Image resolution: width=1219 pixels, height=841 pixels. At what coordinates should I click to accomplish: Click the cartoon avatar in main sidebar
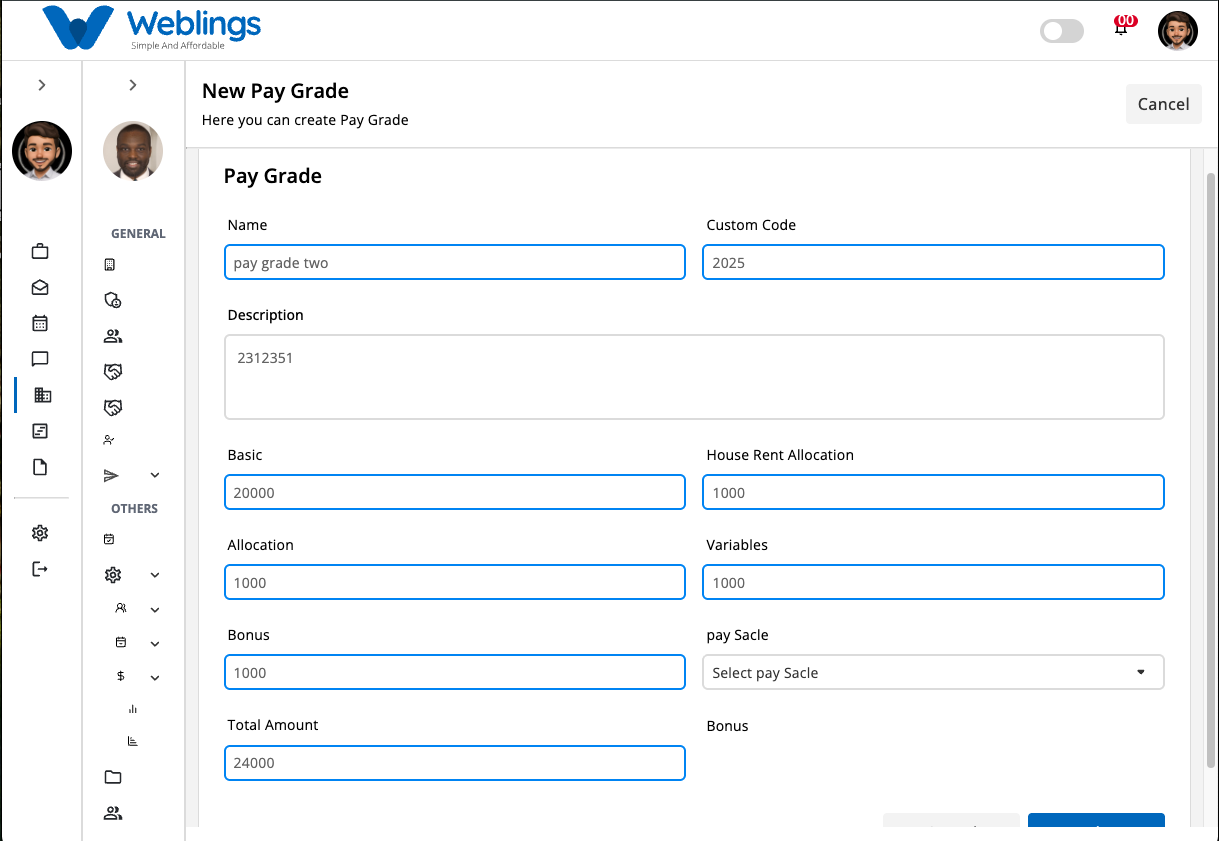(x=42, y=151)
